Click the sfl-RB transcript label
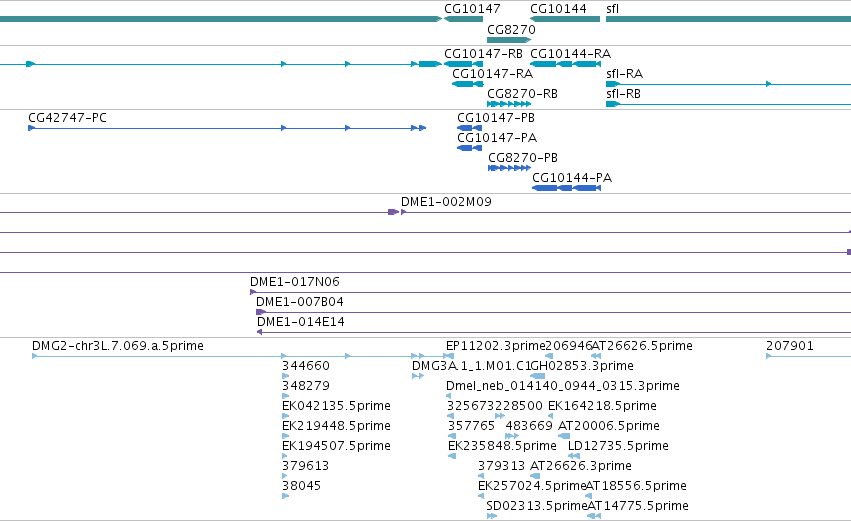The width and height of the screenshot is (851, 521). [623, 94]
